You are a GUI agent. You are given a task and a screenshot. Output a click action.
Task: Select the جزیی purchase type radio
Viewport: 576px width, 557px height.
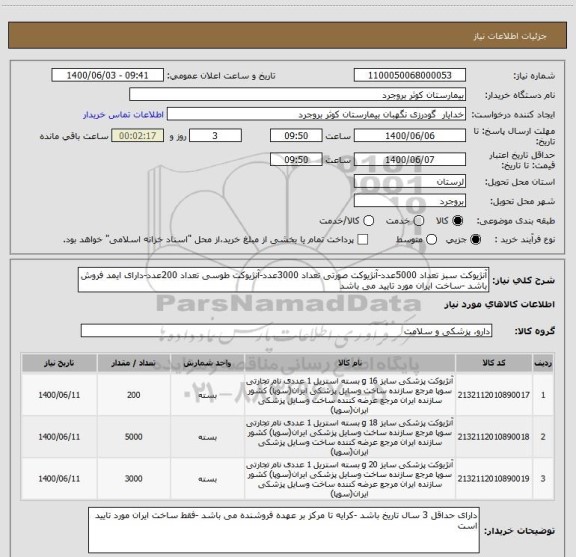[x=475, y=240]
